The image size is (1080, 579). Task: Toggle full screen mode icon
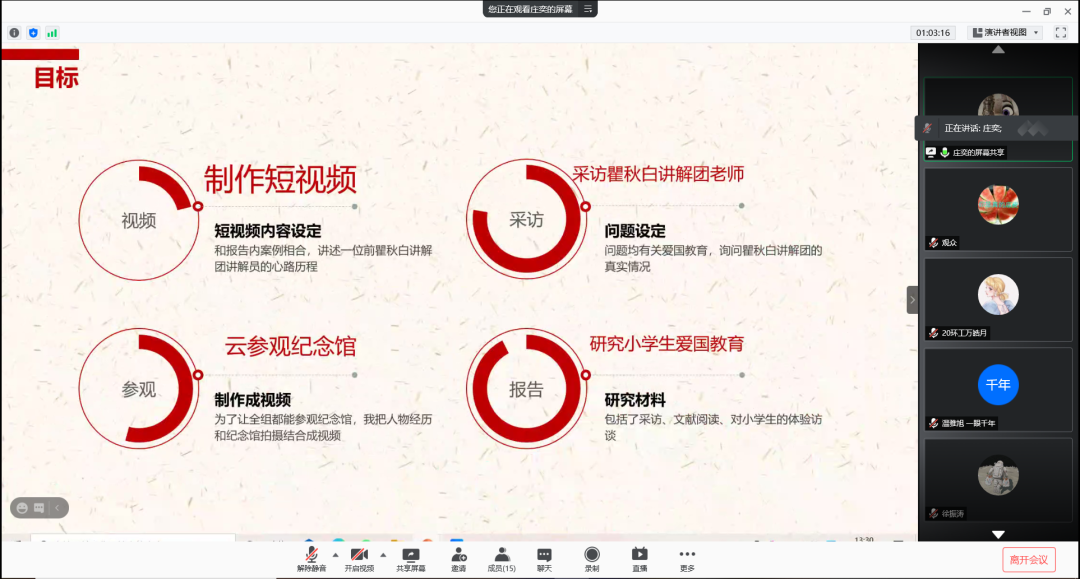click(1060, 33)
